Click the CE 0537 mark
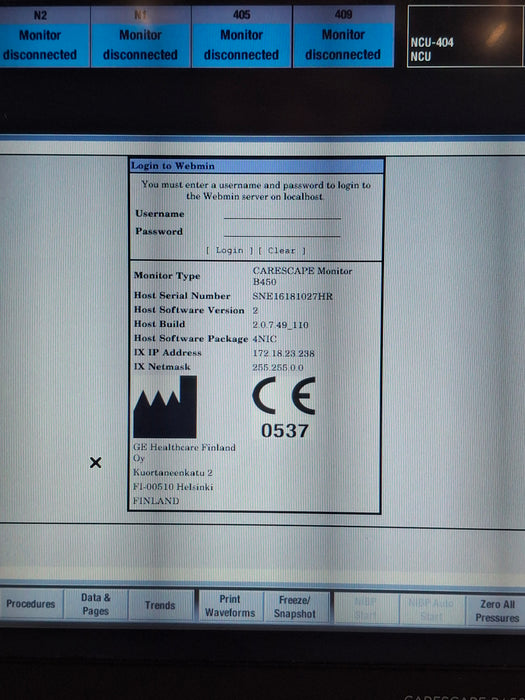The image size is (525, 700). click(284, 407)
